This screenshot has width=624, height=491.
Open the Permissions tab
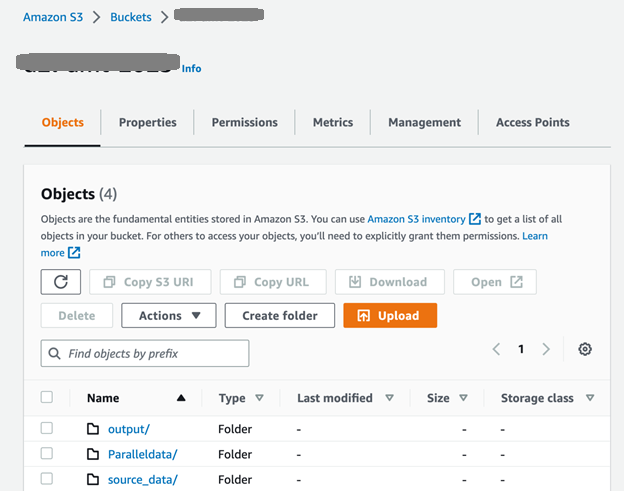click(244, 123)
